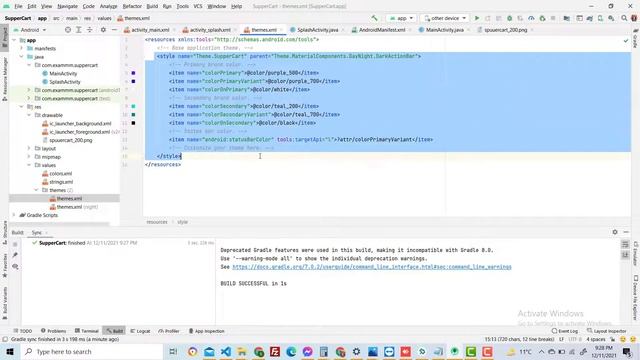This screenshot has height=360, width=640.
Task: Open the VCS menu
Action: click(x=198, y=6)
